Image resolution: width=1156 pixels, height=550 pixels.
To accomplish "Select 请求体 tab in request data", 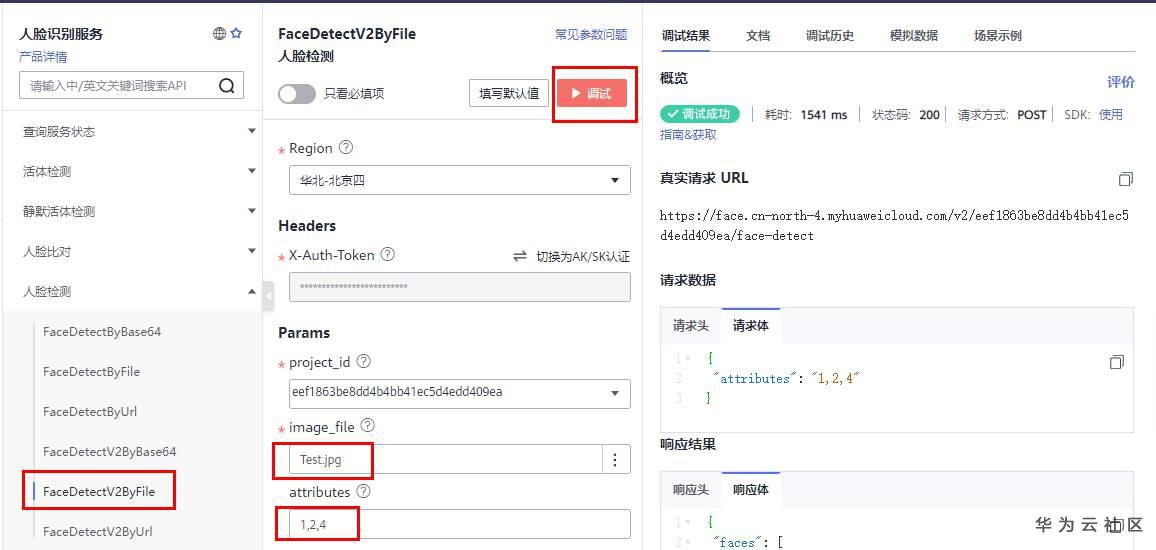I will (751, 326).
